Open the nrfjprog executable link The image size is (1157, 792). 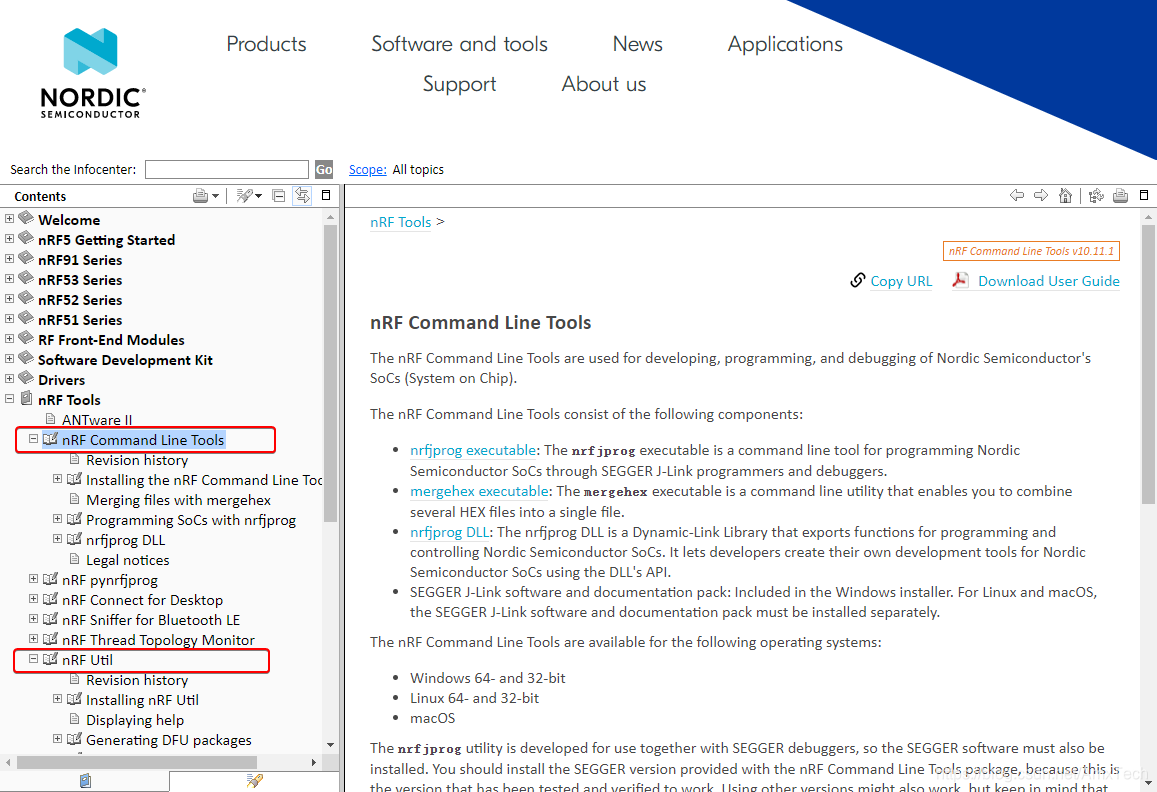(473, 450)
